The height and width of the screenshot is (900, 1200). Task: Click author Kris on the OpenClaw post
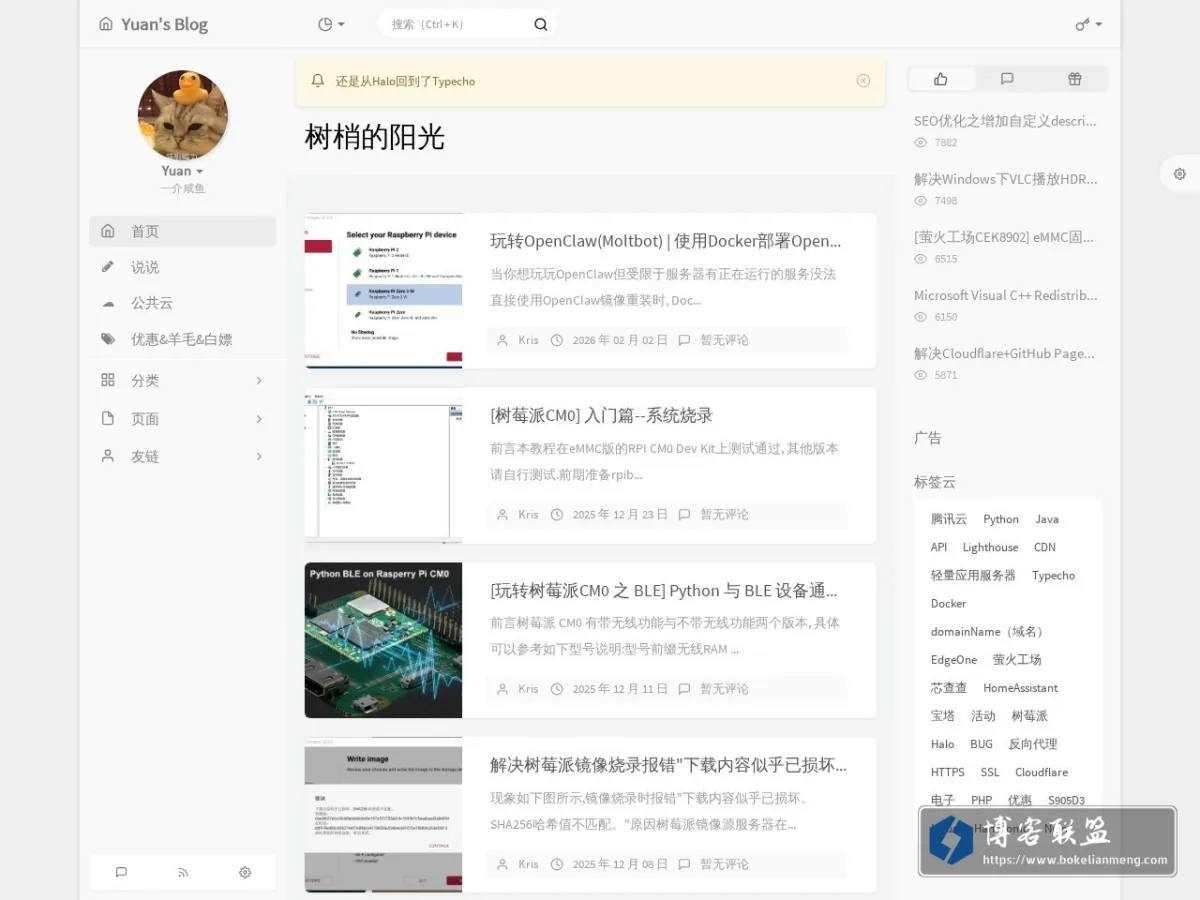pos(528,340)
